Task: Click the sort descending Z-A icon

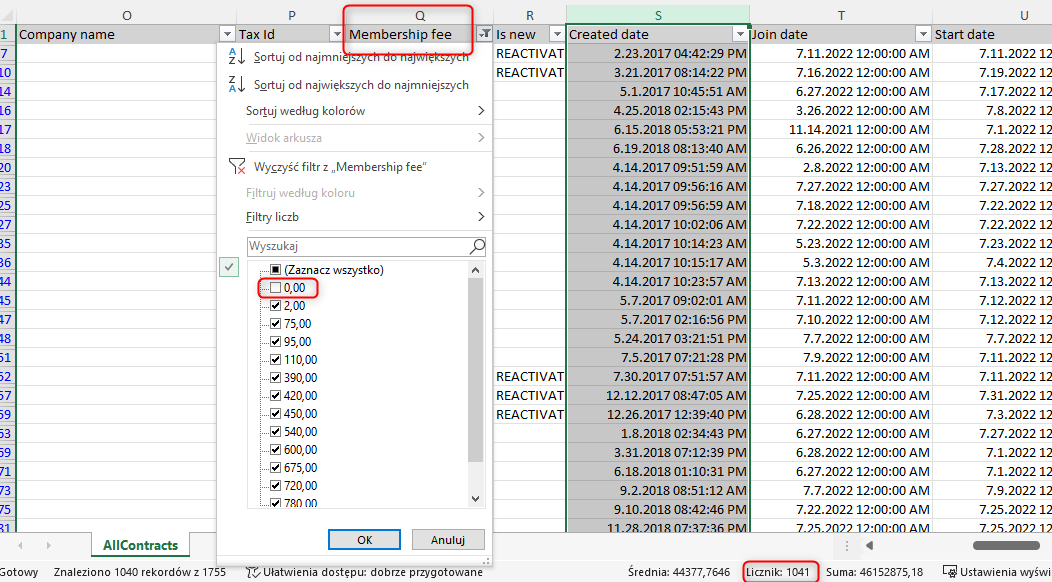Action: (234, 85)
